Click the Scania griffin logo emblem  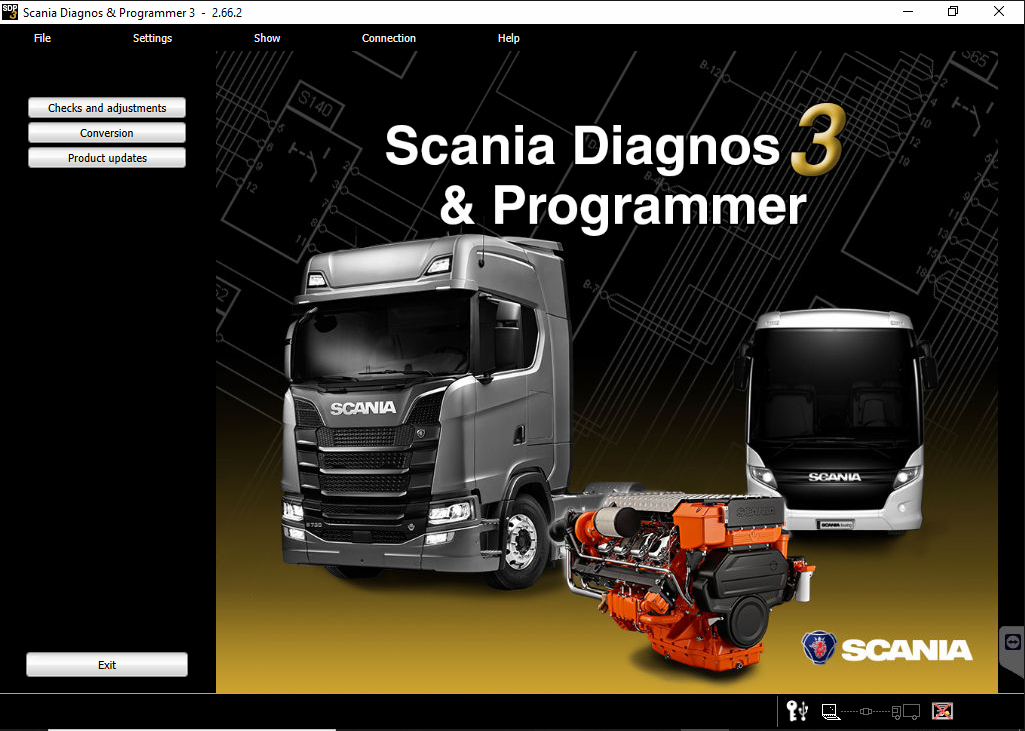819,647
